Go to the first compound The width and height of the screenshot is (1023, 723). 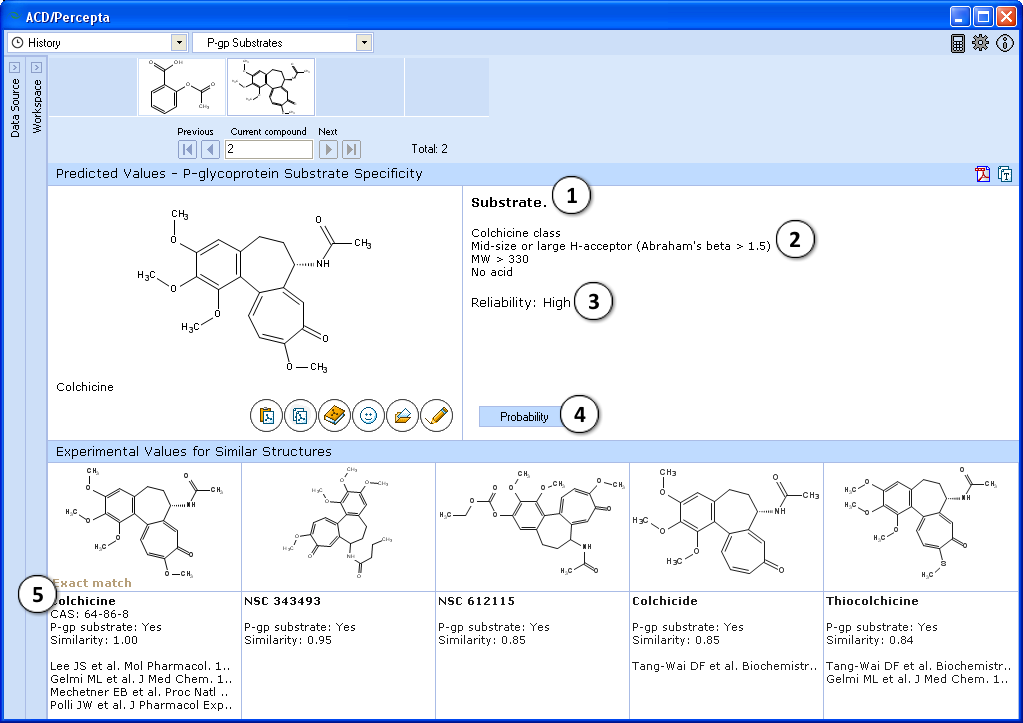pyautogui.click(x=187, y=149)
